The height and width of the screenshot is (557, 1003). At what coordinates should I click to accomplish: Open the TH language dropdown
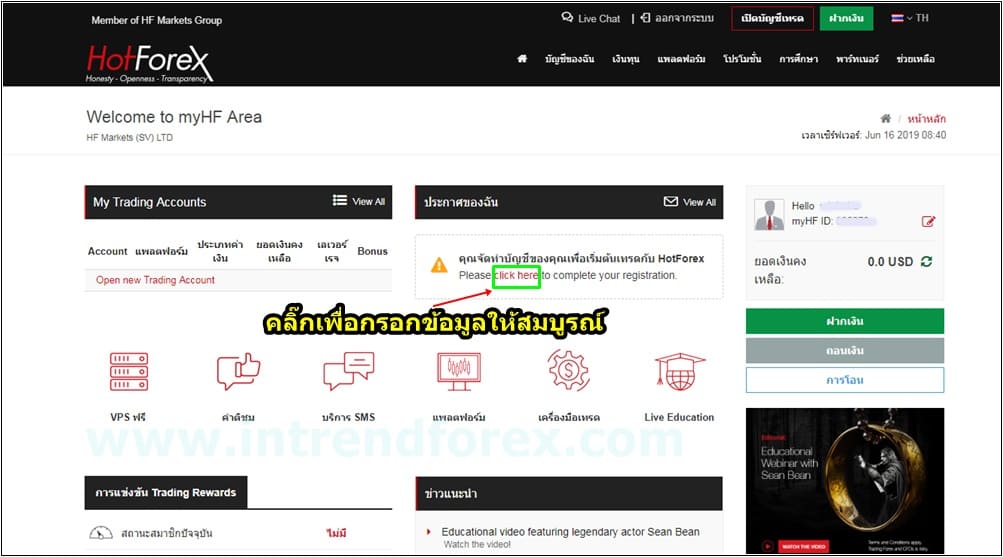(910, 19)
